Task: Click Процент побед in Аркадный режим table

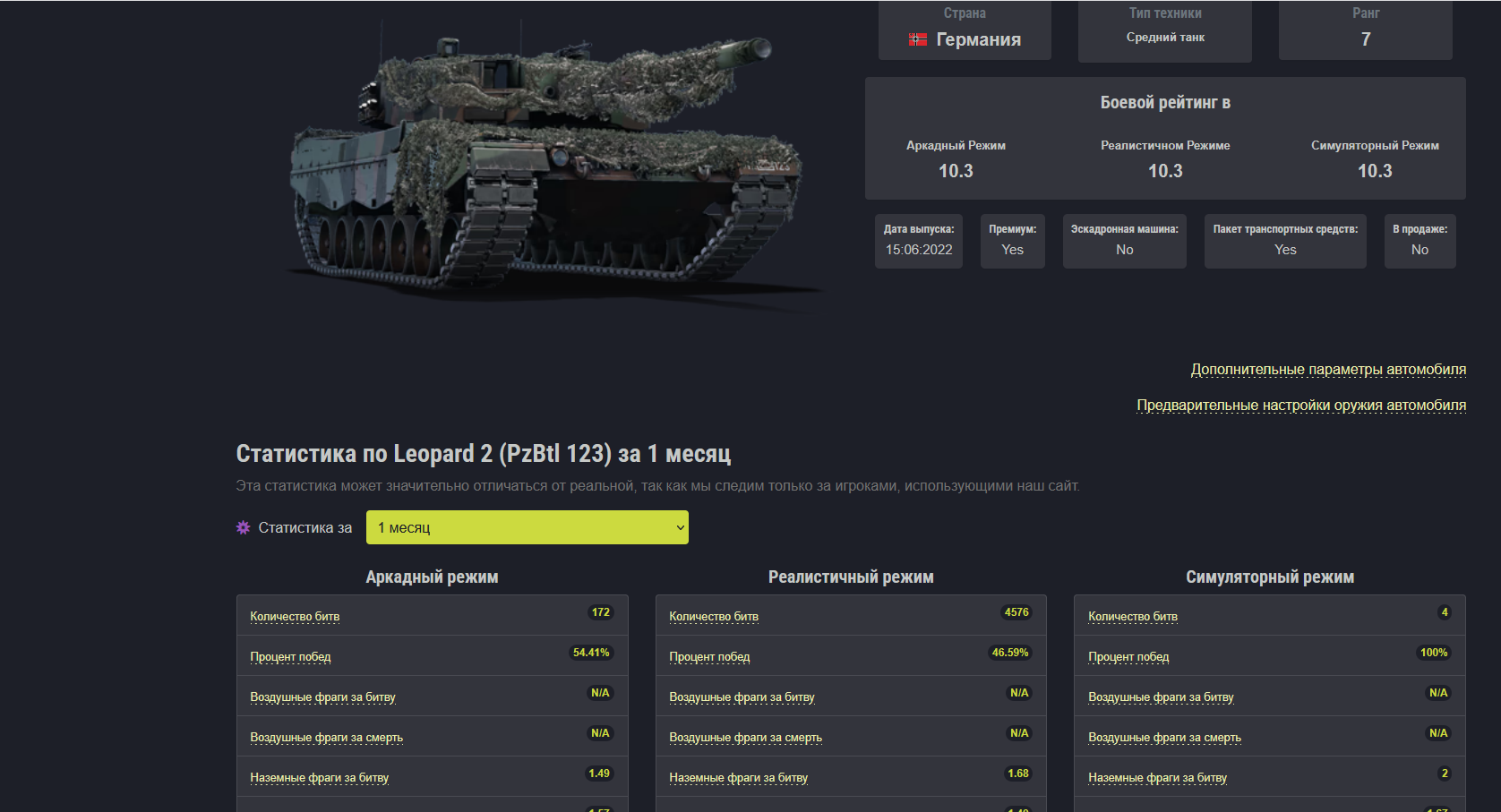Action: (290, 657)
